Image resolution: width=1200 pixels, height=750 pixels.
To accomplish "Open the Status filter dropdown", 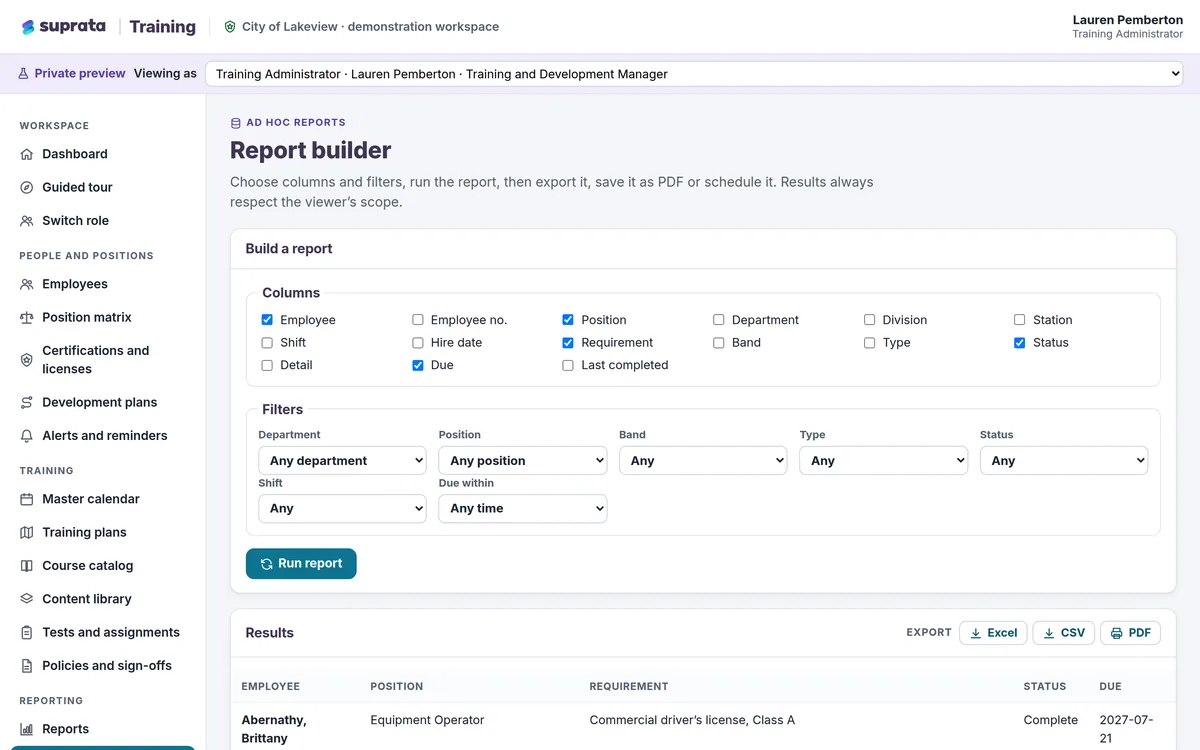I will [1064, 461].
